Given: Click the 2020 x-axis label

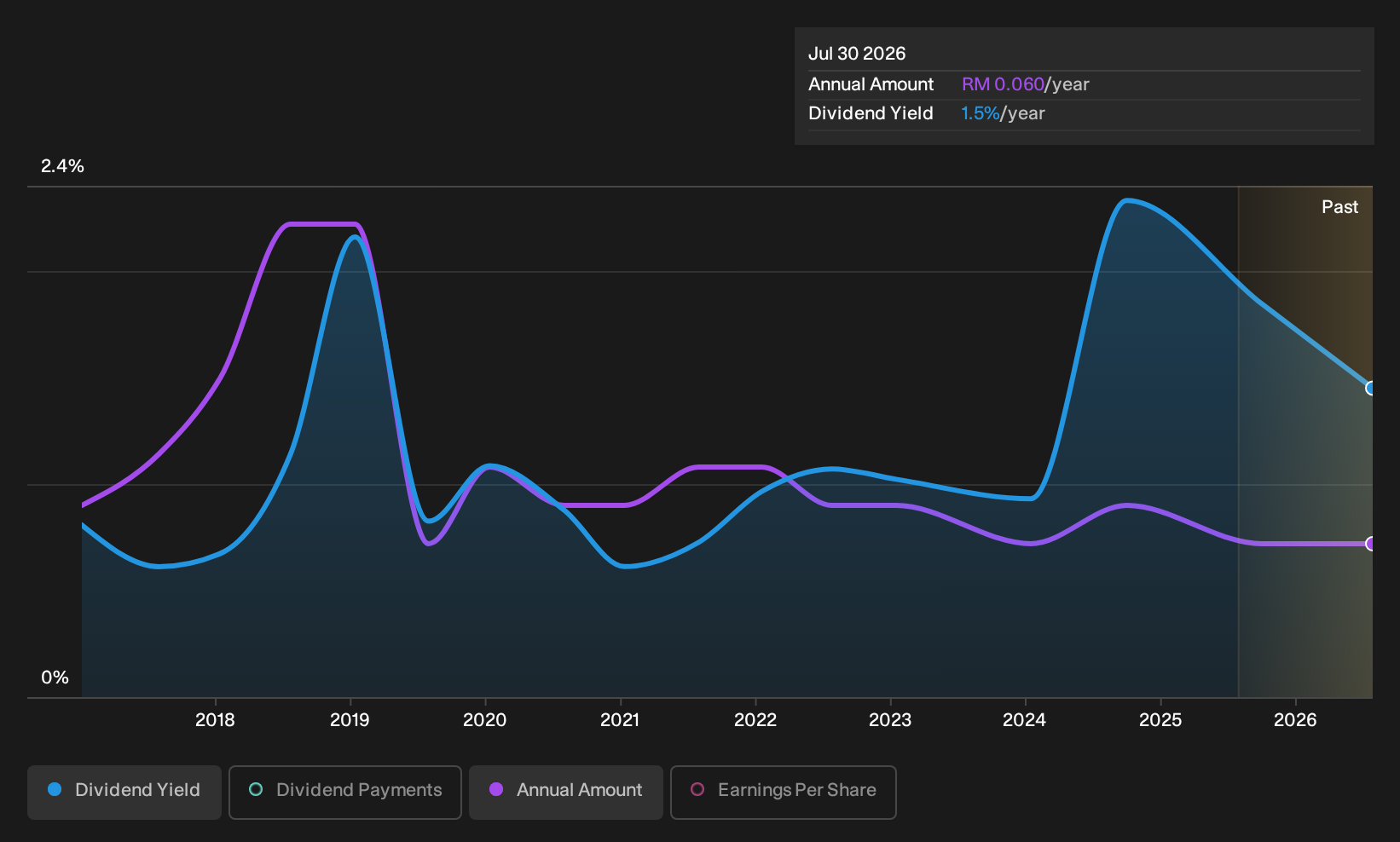Looking at the screenshot, I should click(484, 720).
